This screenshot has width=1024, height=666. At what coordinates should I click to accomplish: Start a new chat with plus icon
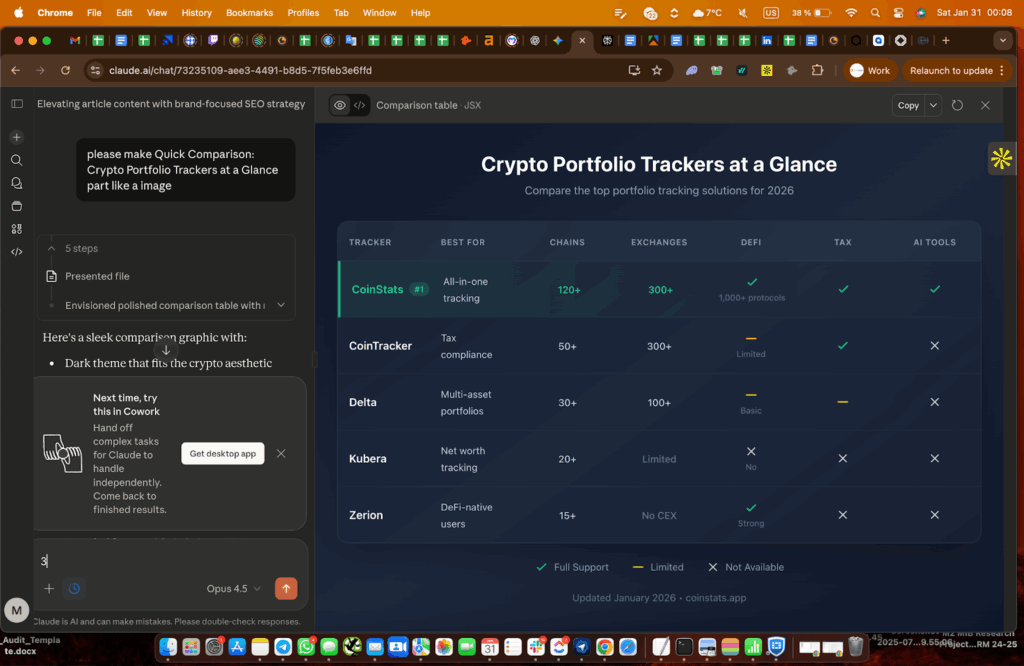tap(17, 137)
